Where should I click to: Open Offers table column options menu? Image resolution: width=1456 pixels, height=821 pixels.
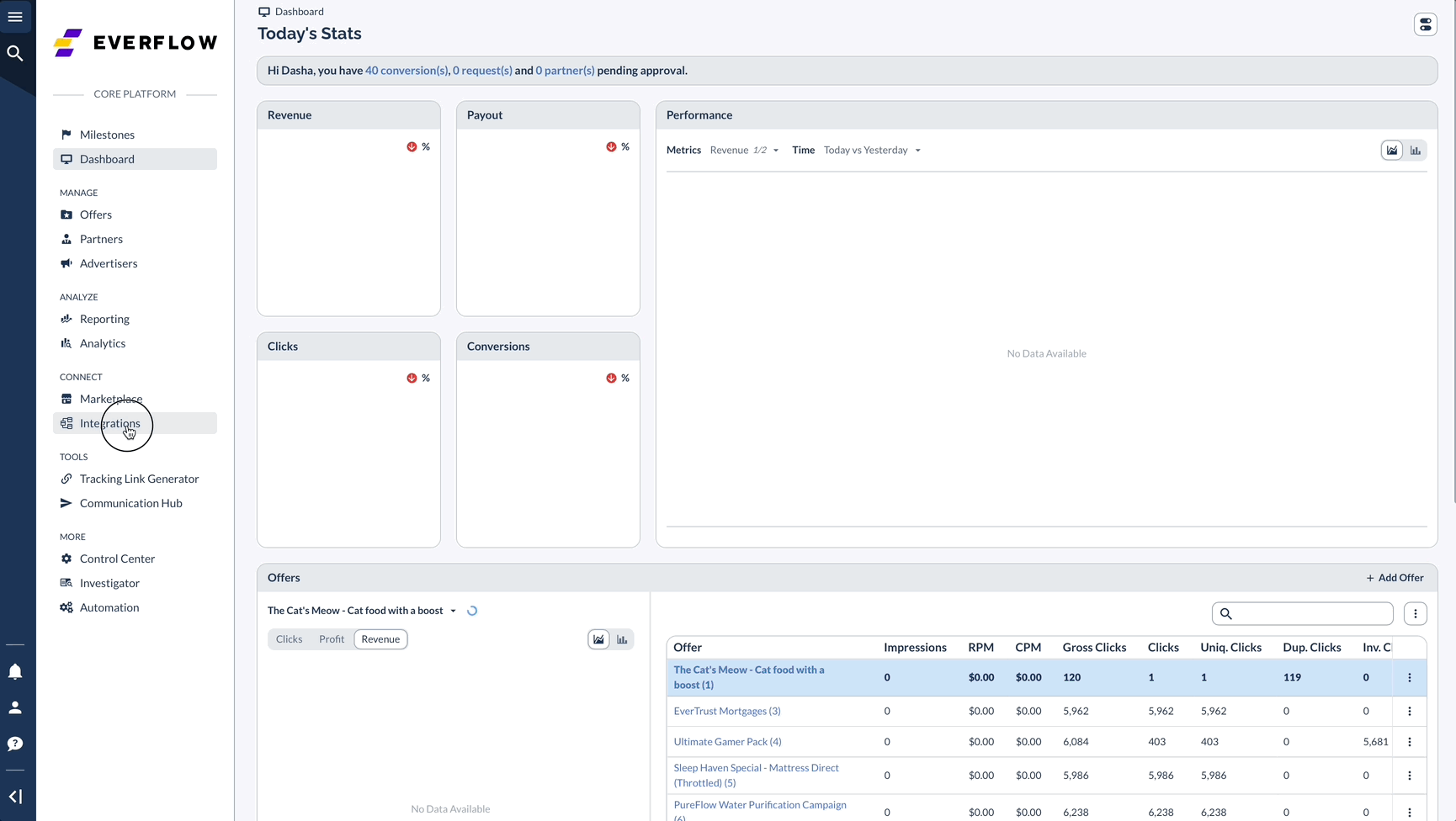(1416, 614)
